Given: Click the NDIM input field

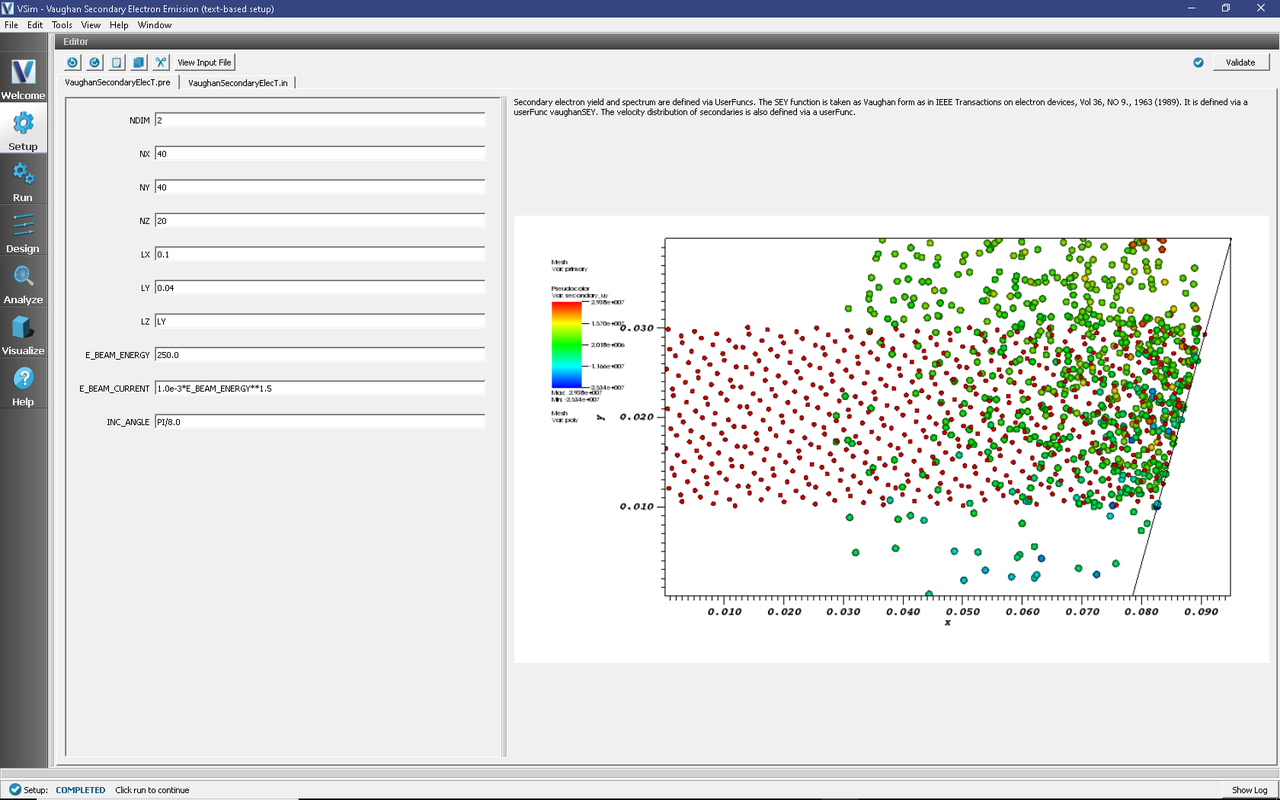Looking at the screenshot, I should click(x=319, y=120).
